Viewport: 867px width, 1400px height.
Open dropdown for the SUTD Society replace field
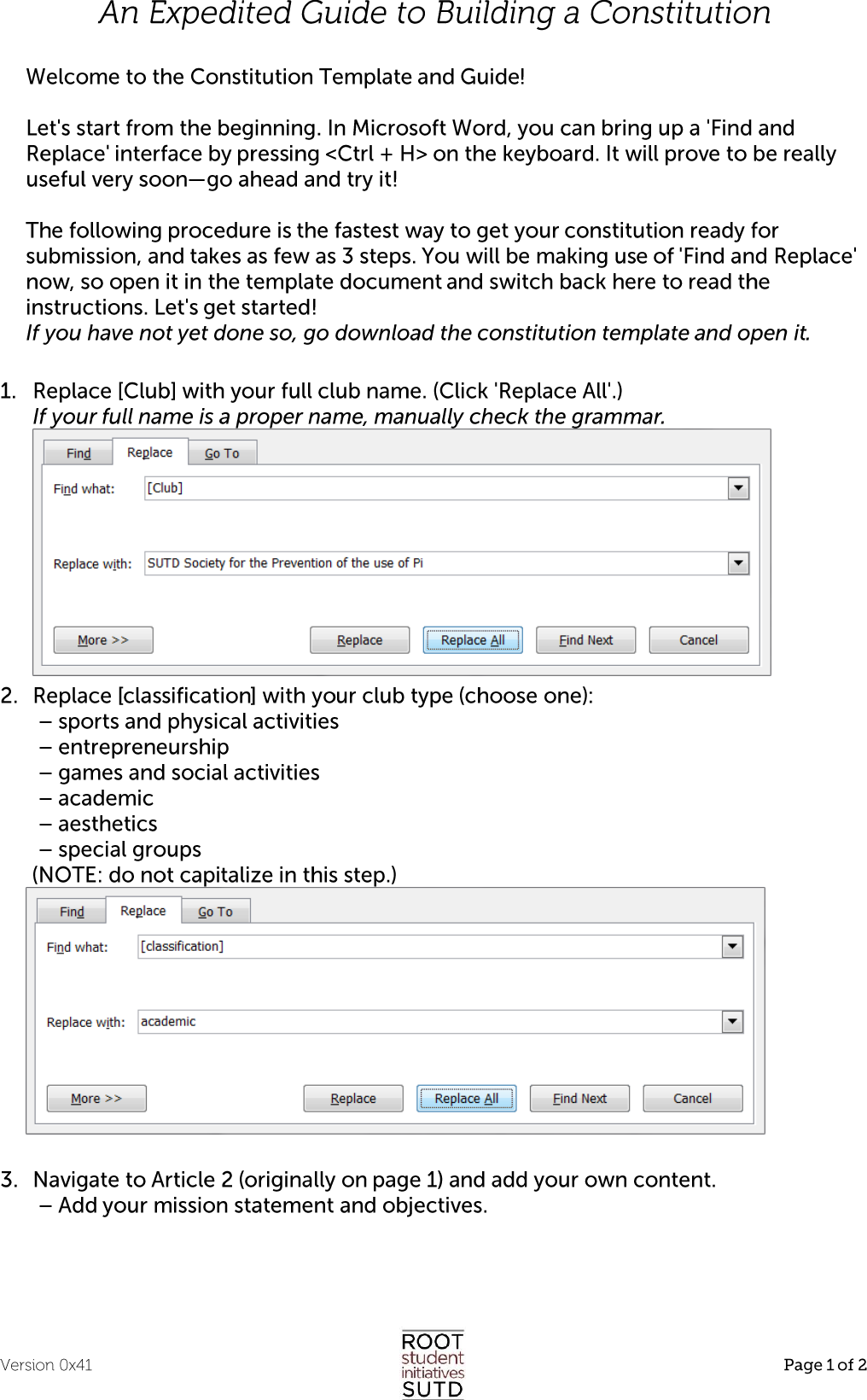pos(738,563)
